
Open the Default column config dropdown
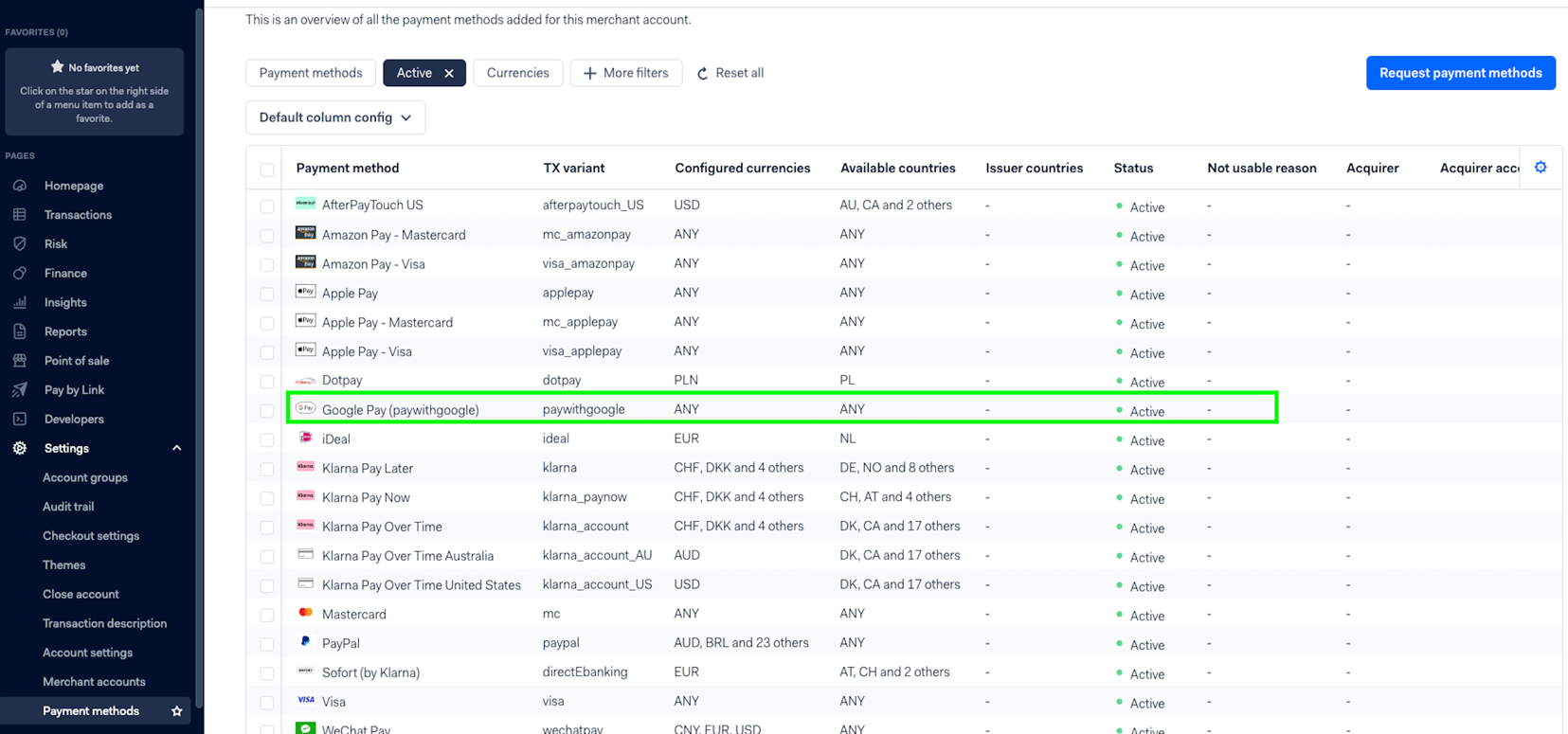tap(335, 117)
